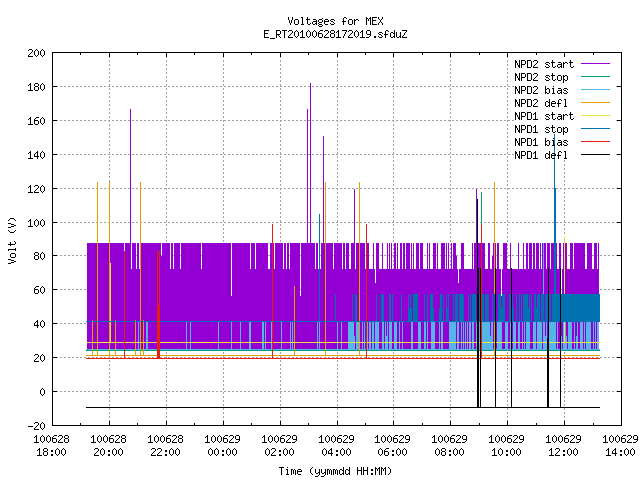640x480 pixels.
Task: Click the file name E_RT20100628172019.sfduZ
Action: click(x=335, y=34)
